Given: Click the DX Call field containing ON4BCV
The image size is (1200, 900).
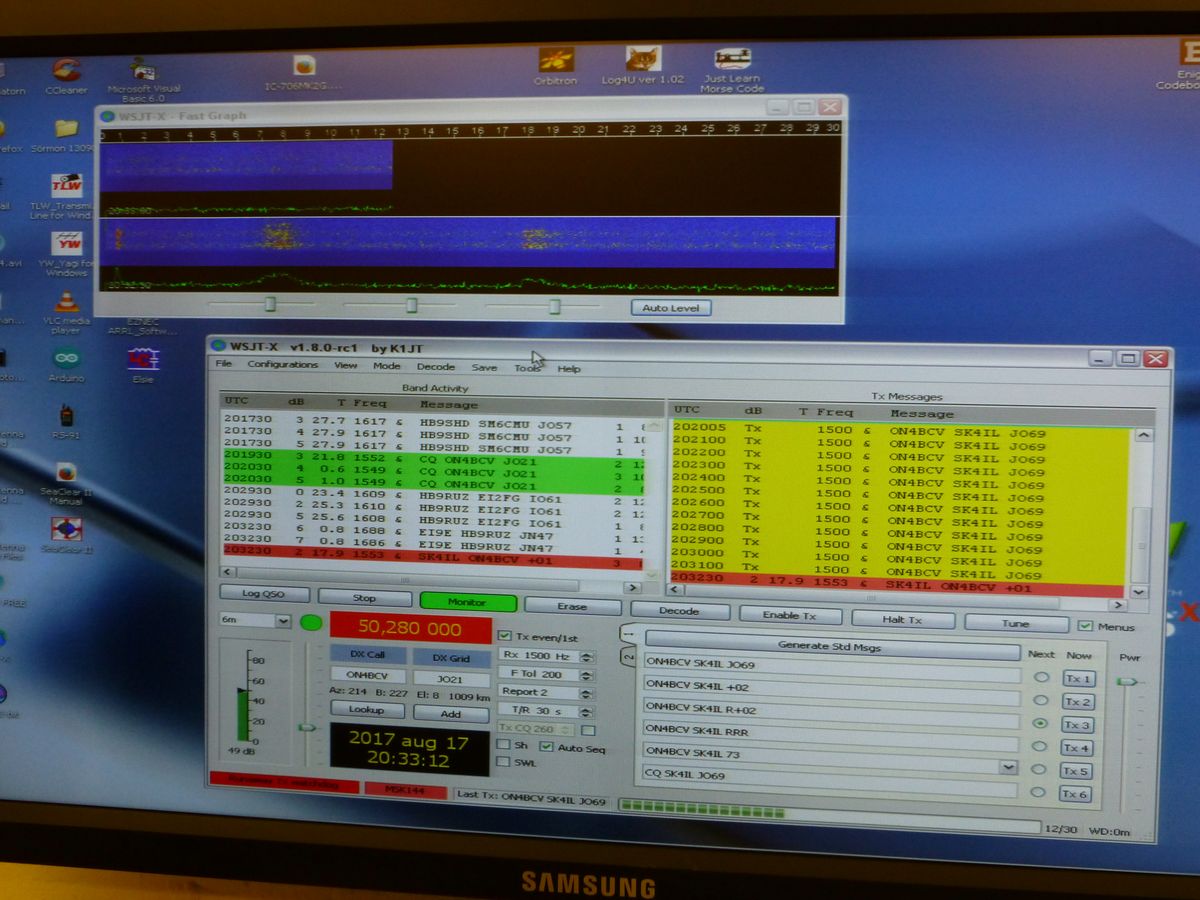Looking at the screenshot, I should point(367,676).
